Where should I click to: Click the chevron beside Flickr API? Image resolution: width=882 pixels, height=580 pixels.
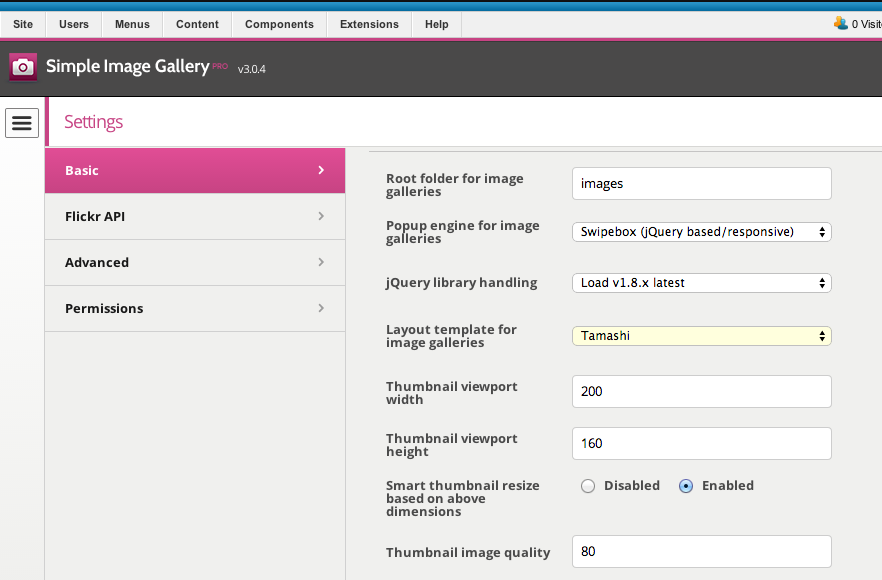coord(321,216)
